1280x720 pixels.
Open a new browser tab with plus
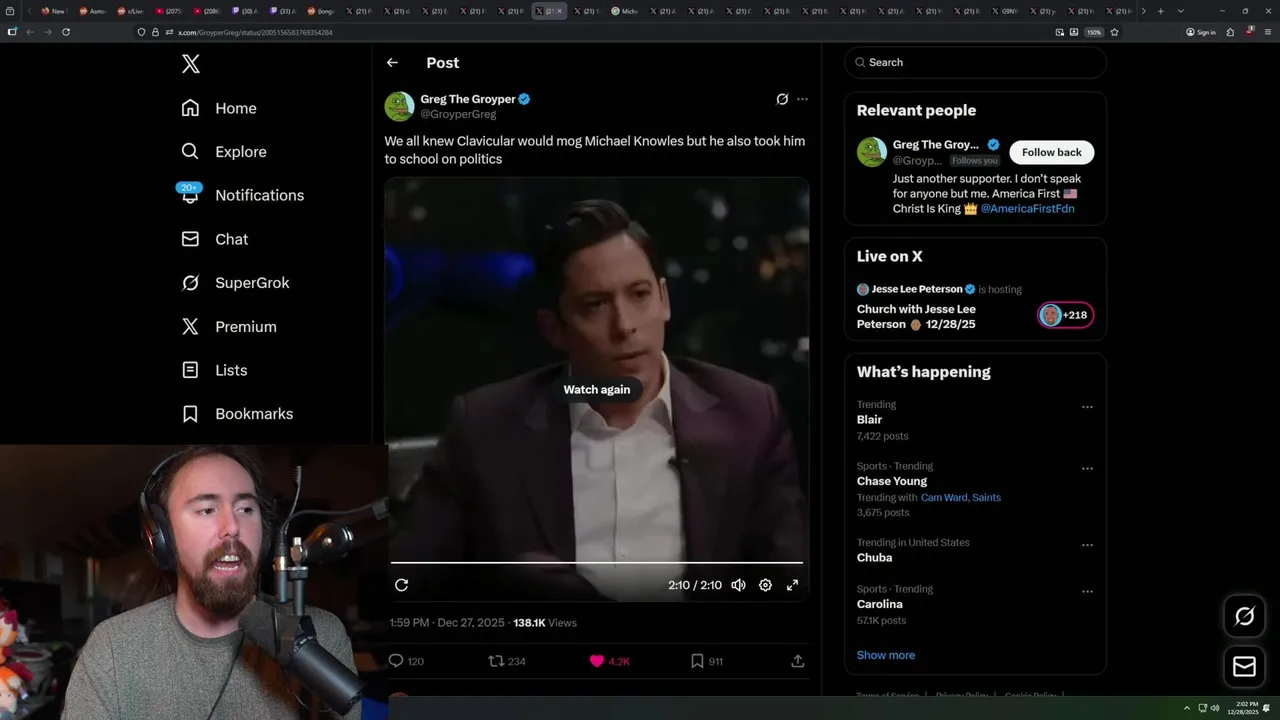click(1160, 11)
